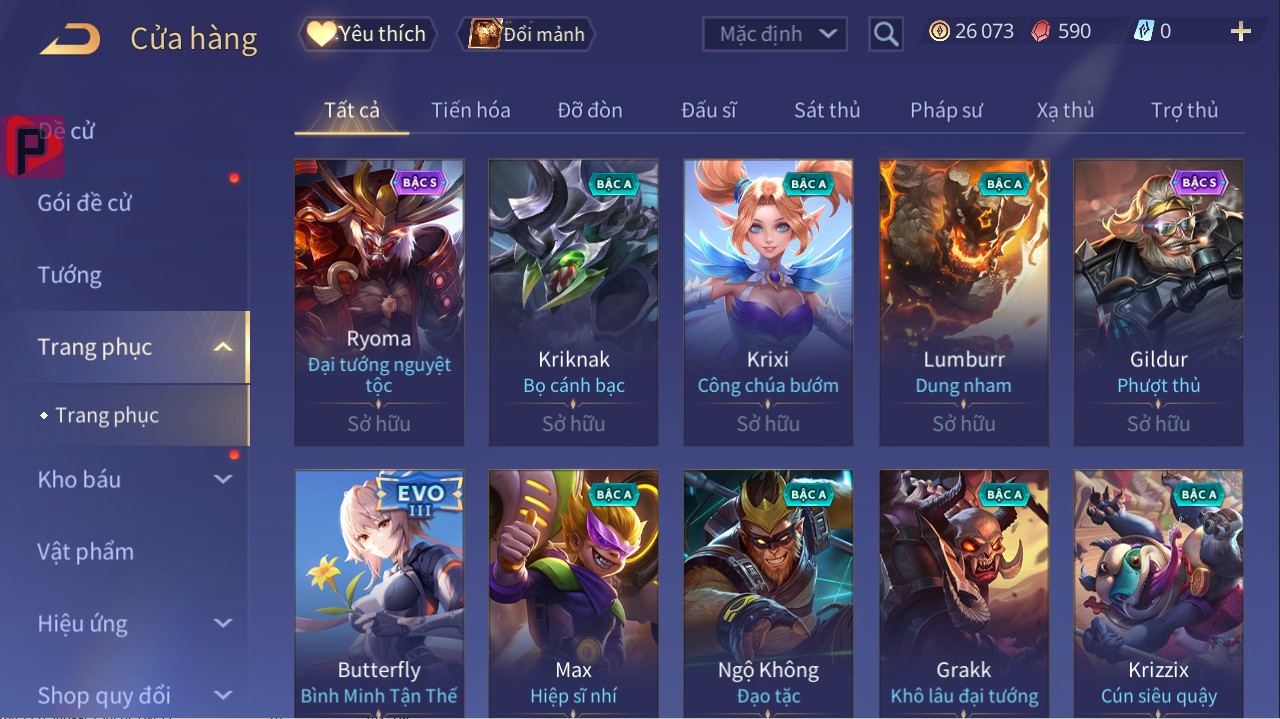Expand the Kho báu sidebar section

tap(223, 479)
